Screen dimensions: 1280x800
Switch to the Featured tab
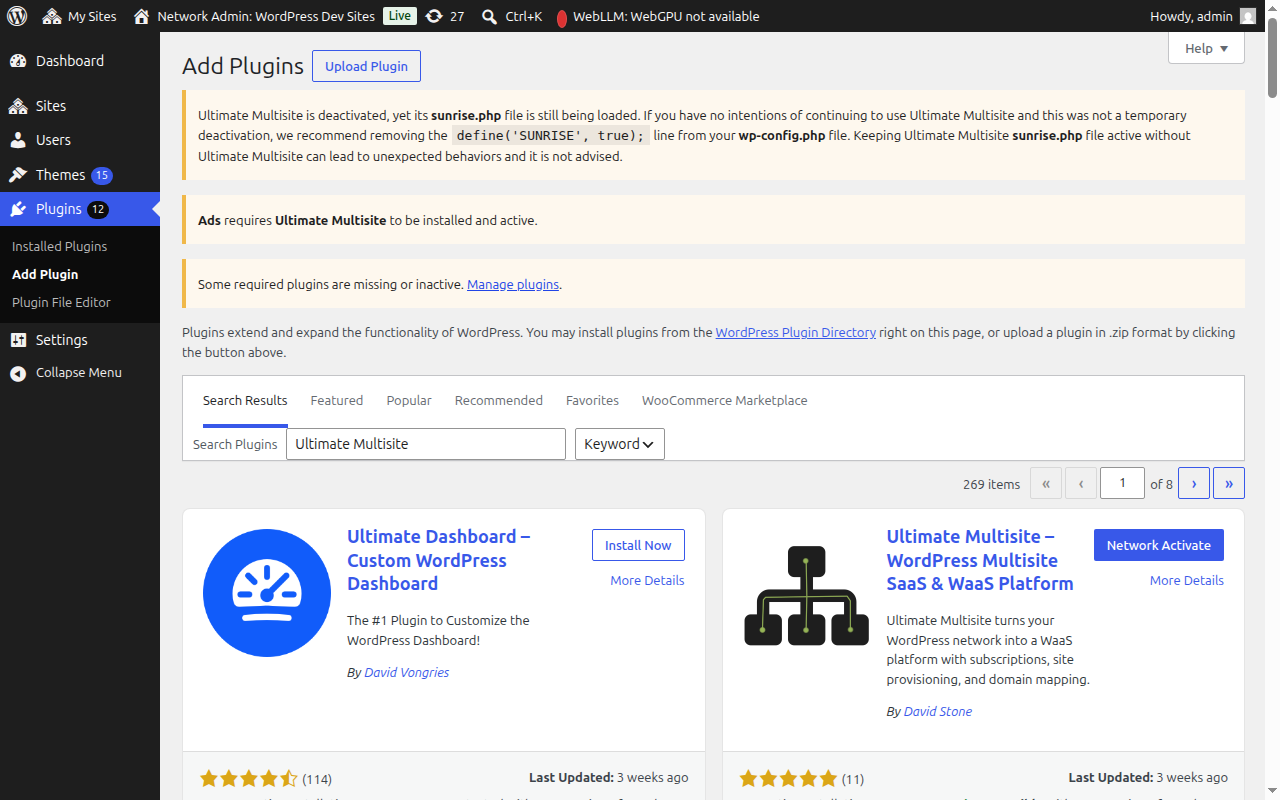(x=337, y=400)
